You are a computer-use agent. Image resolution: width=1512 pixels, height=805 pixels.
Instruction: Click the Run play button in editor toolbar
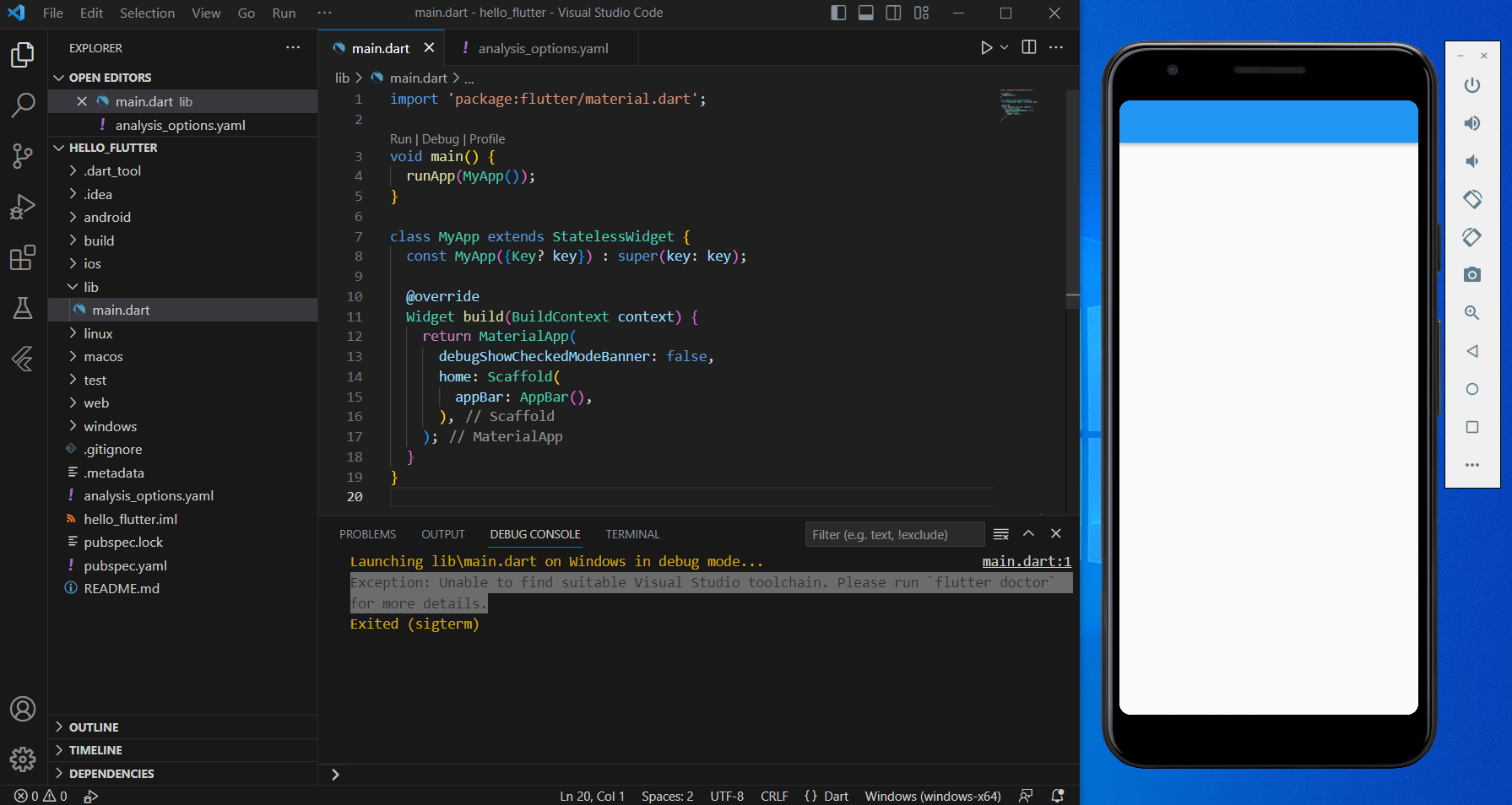pyautogui.click(x=986, y=48)
